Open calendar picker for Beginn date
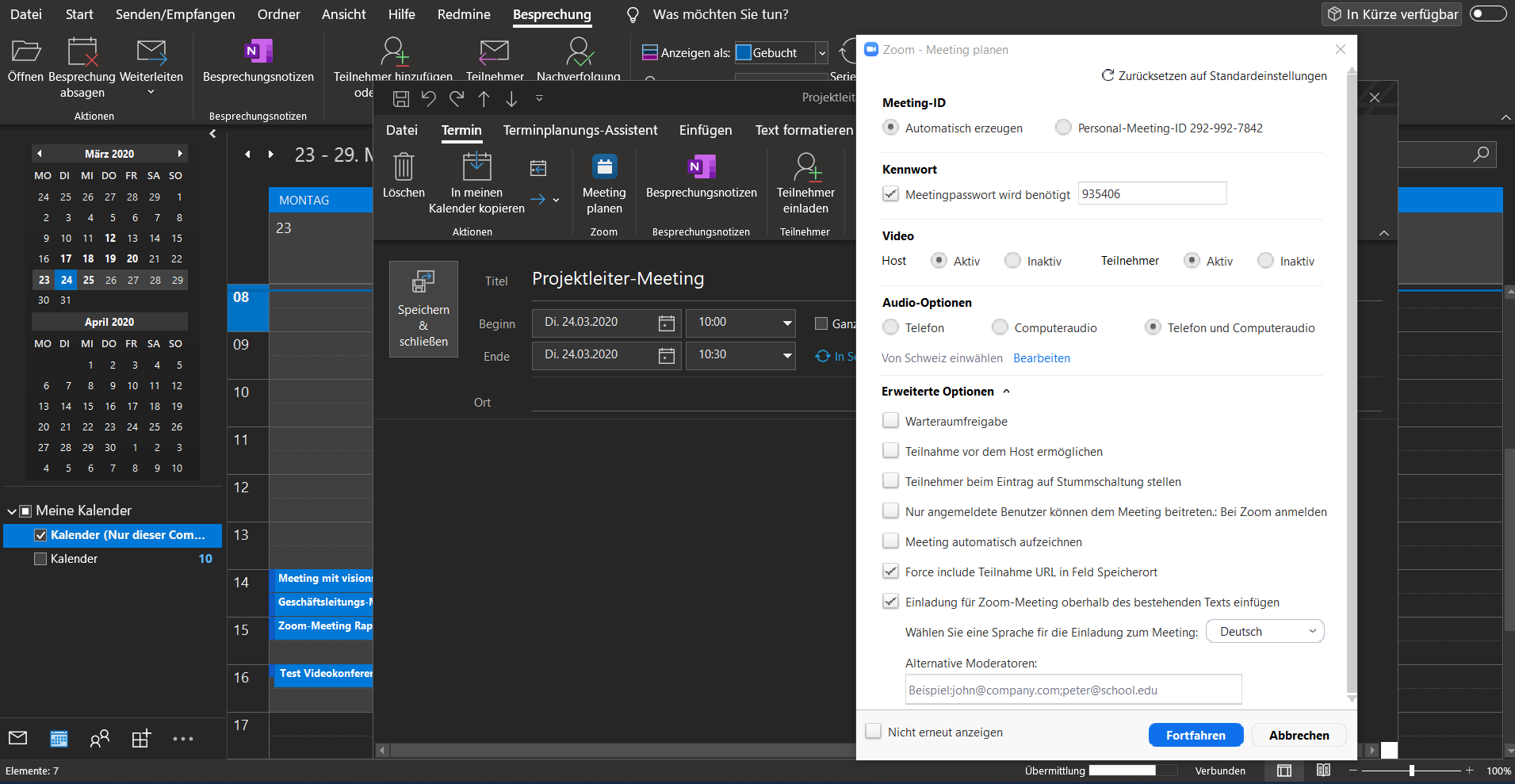The image size is (1515, 784). pyautogui.click(x=667, y=323)
